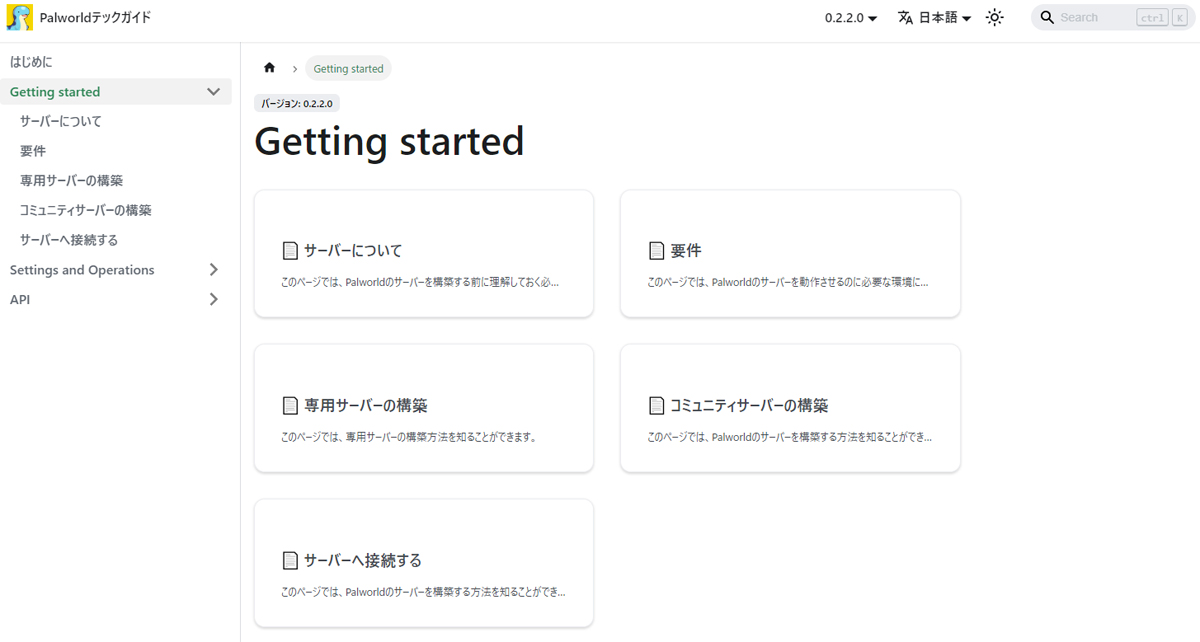Click the search magnifier icon
Screen dimensions: 1200x642
point(1047,18)
